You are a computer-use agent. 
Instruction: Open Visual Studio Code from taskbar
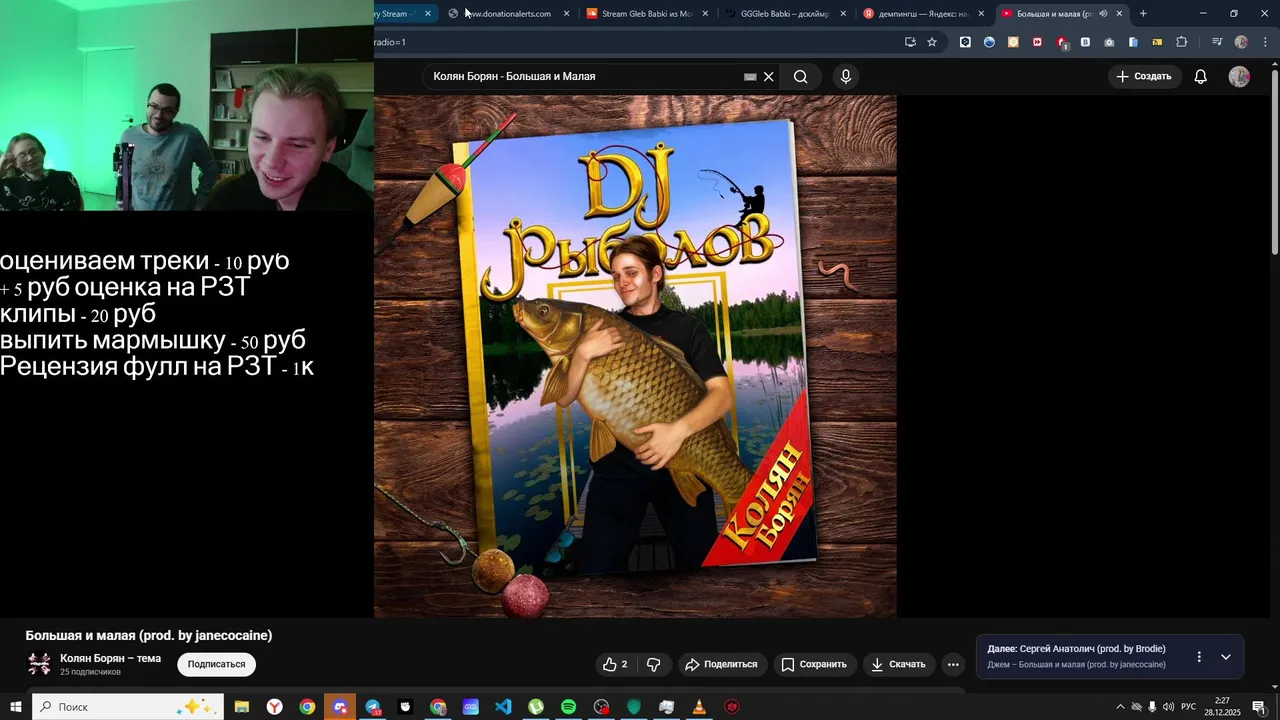point(503,707)
